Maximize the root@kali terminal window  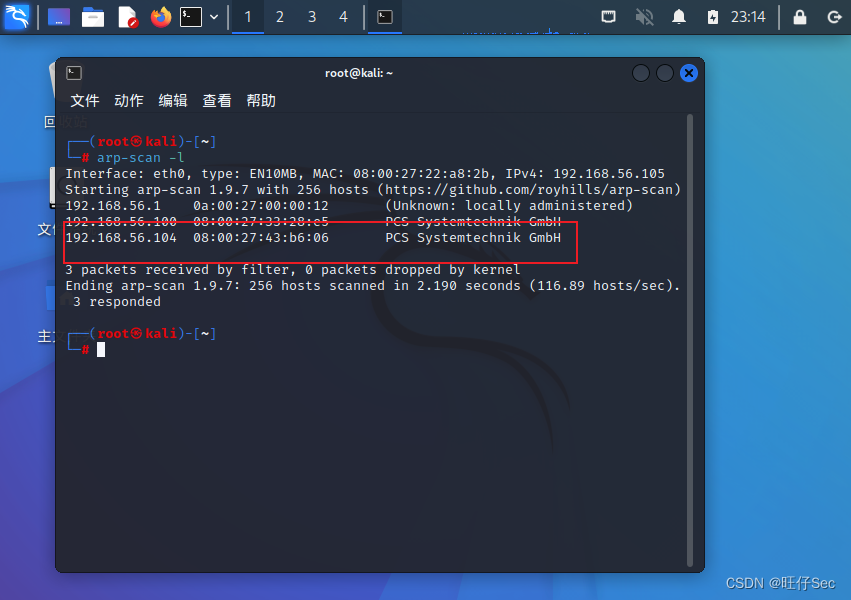pos(665,73)
